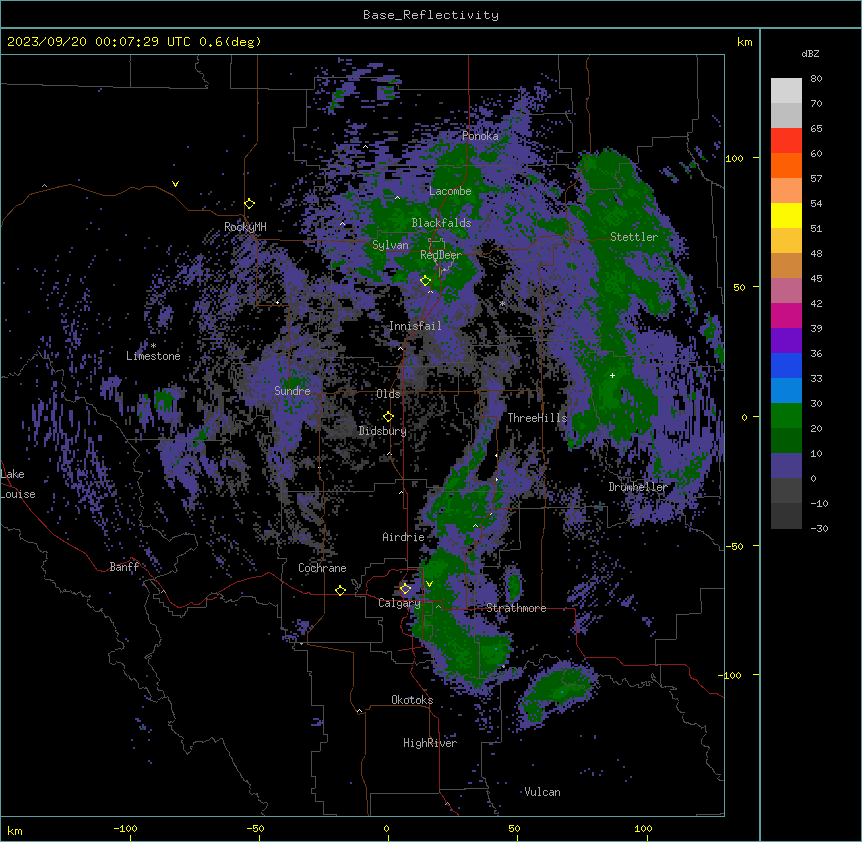This screenshot has height=842, width=862.
Task: Select the slate purple 10-0 dBZ swatch
Action: click(x=786, y=466)
